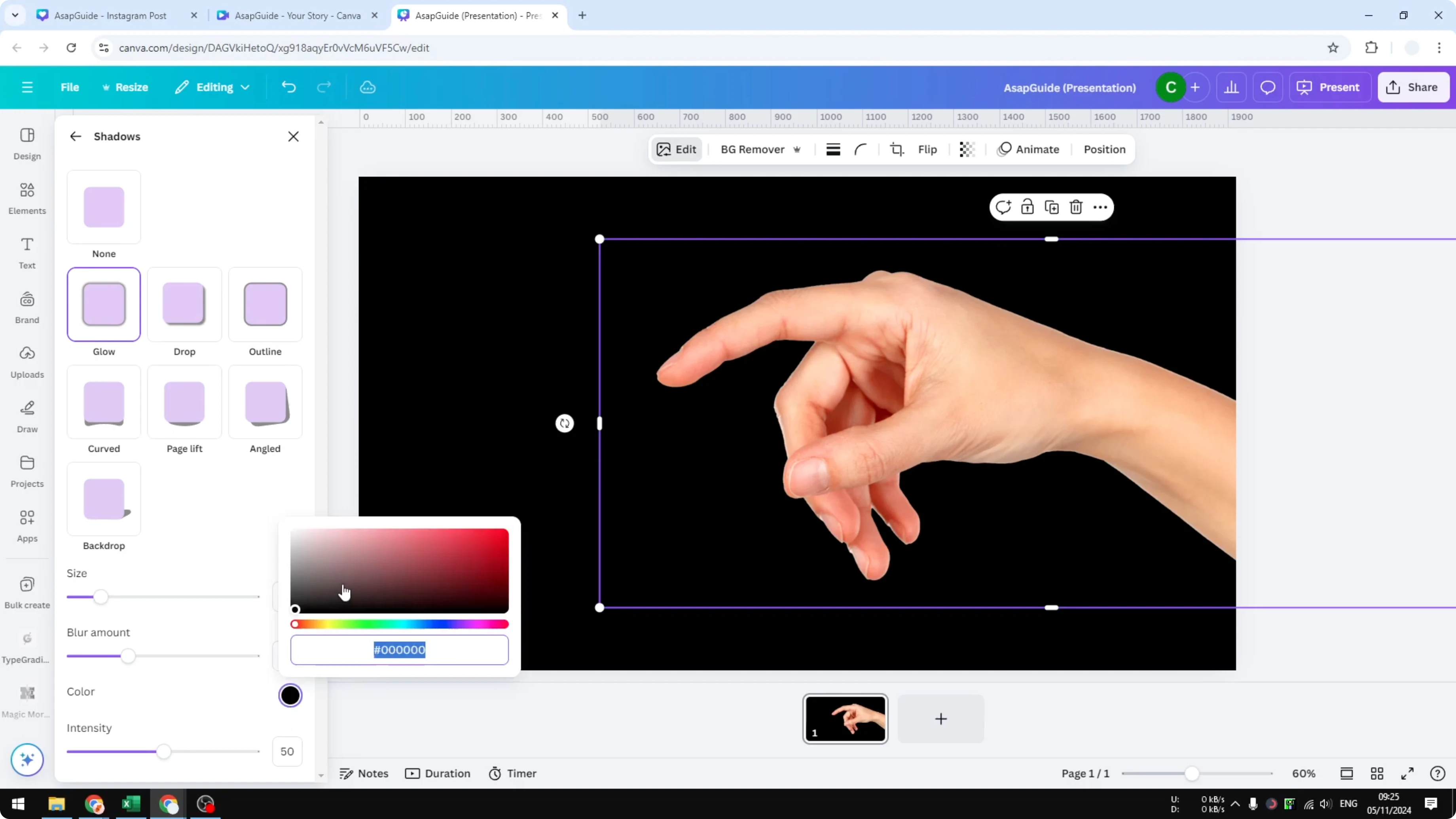Lock the selected hand image
The height and width of the screenshot is (819, 1456).
pos(1028,207)
